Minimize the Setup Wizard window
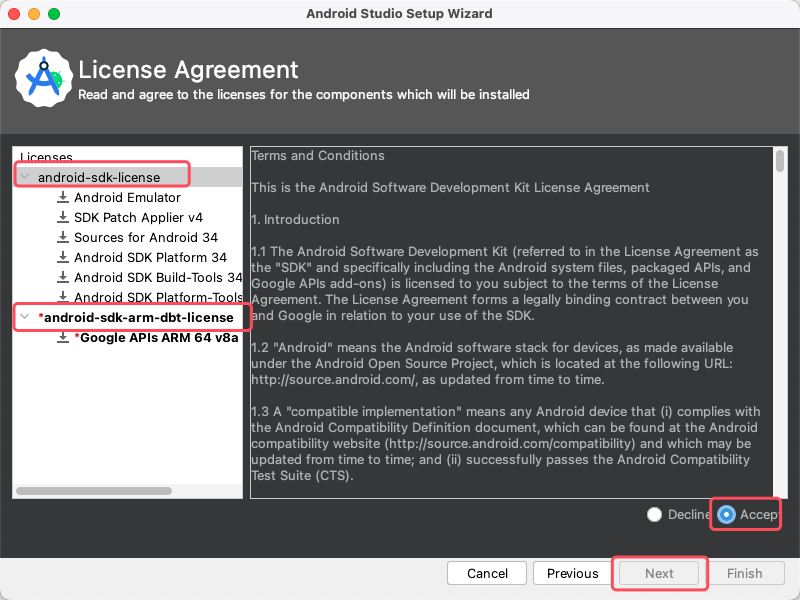The image size is (800, 600). tap(34, 14)
